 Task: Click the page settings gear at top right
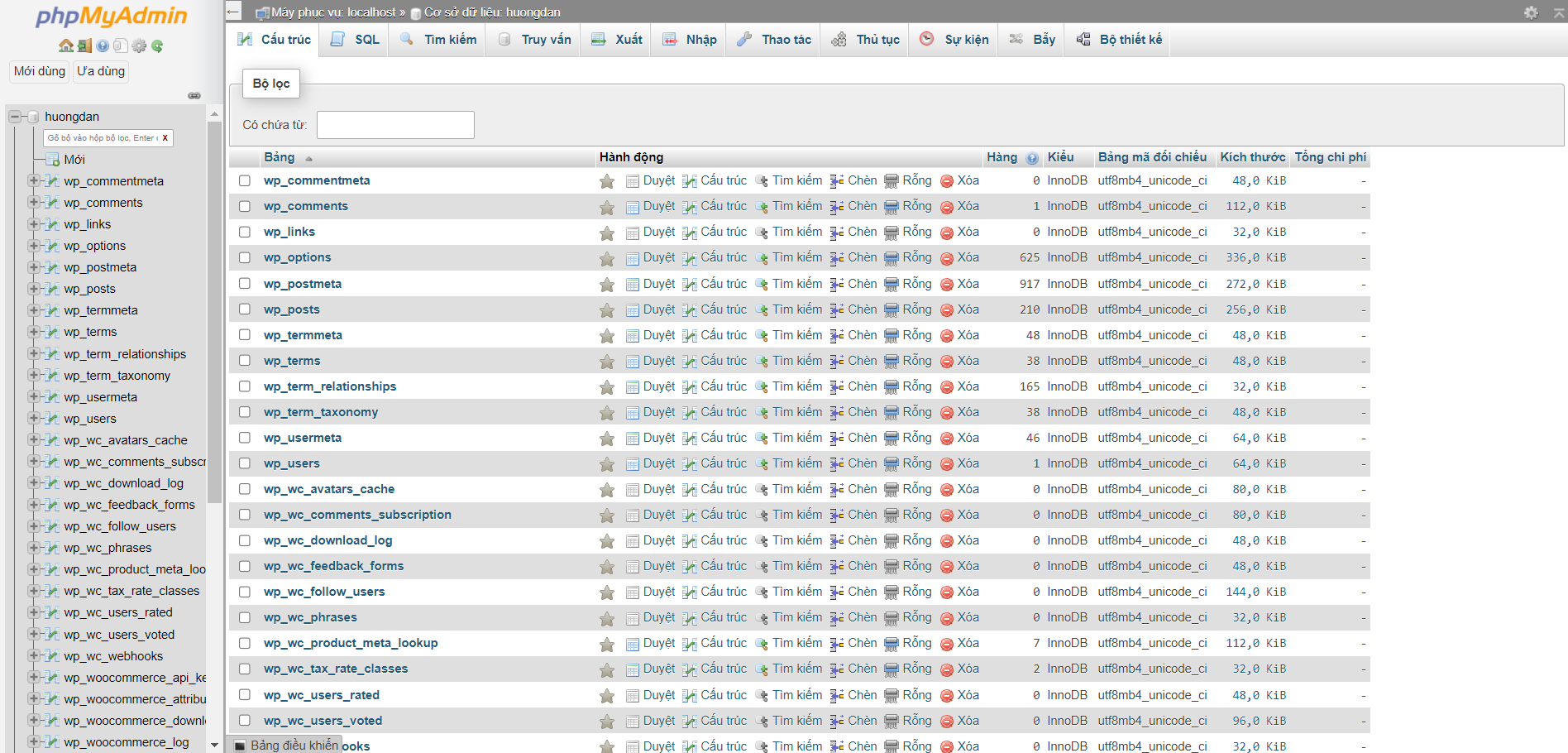tap(1531, 12)
